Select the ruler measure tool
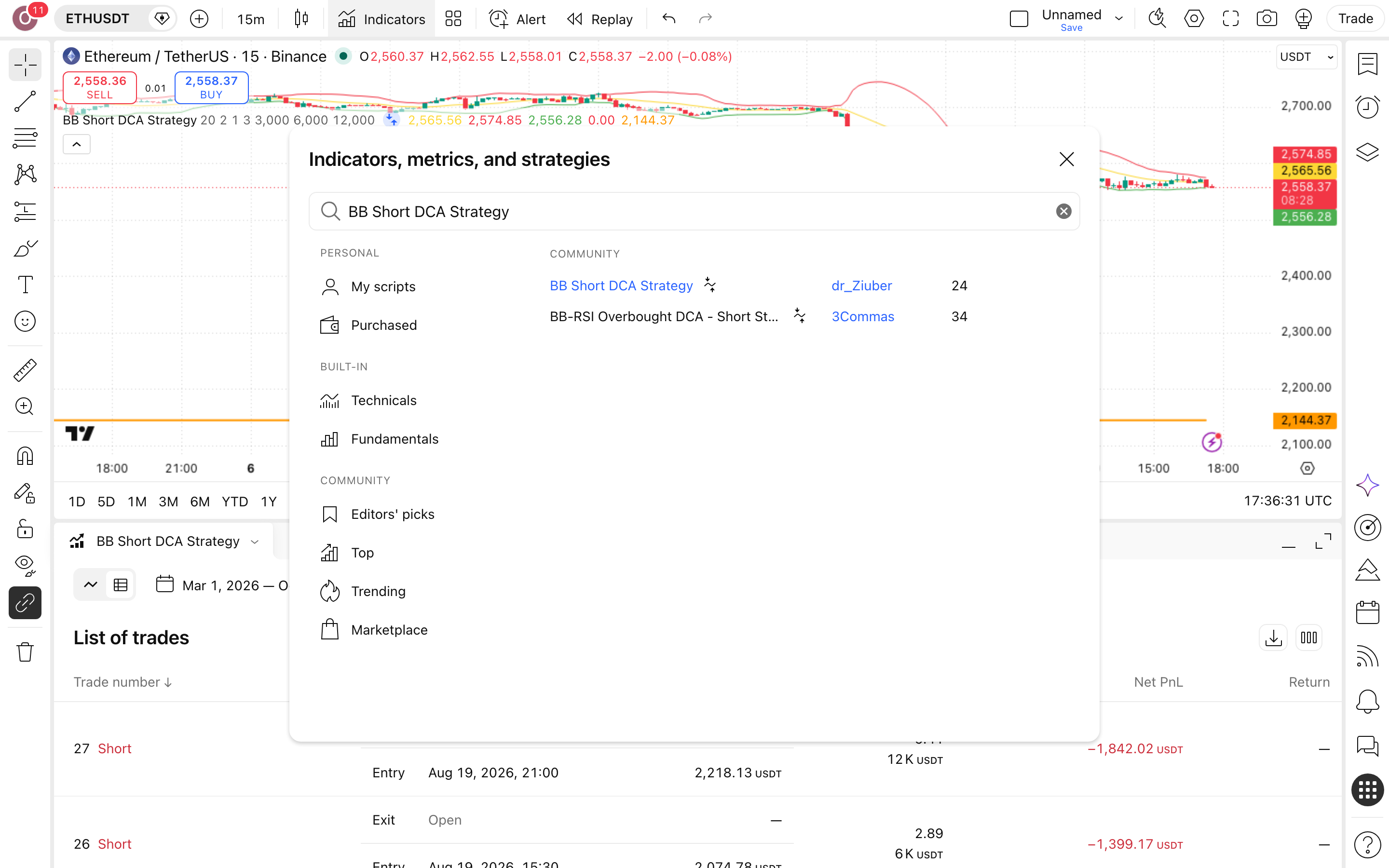Screen dimensions: 1389x868 [25, 370]
